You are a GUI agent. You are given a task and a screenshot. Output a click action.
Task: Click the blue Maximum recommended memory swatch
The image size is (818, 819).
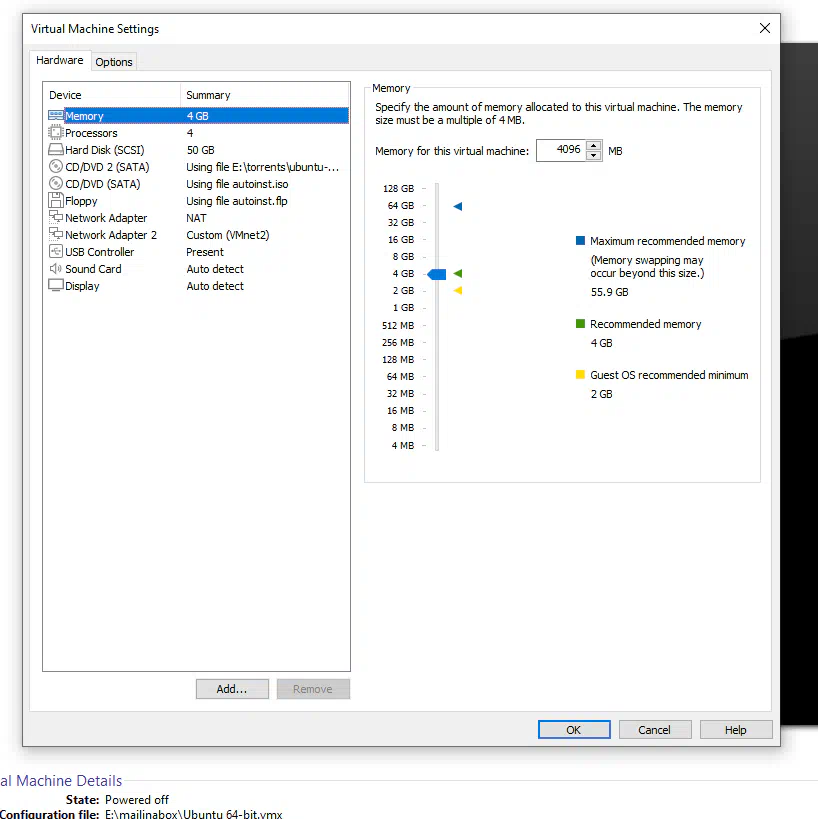[x=580, y=241]
